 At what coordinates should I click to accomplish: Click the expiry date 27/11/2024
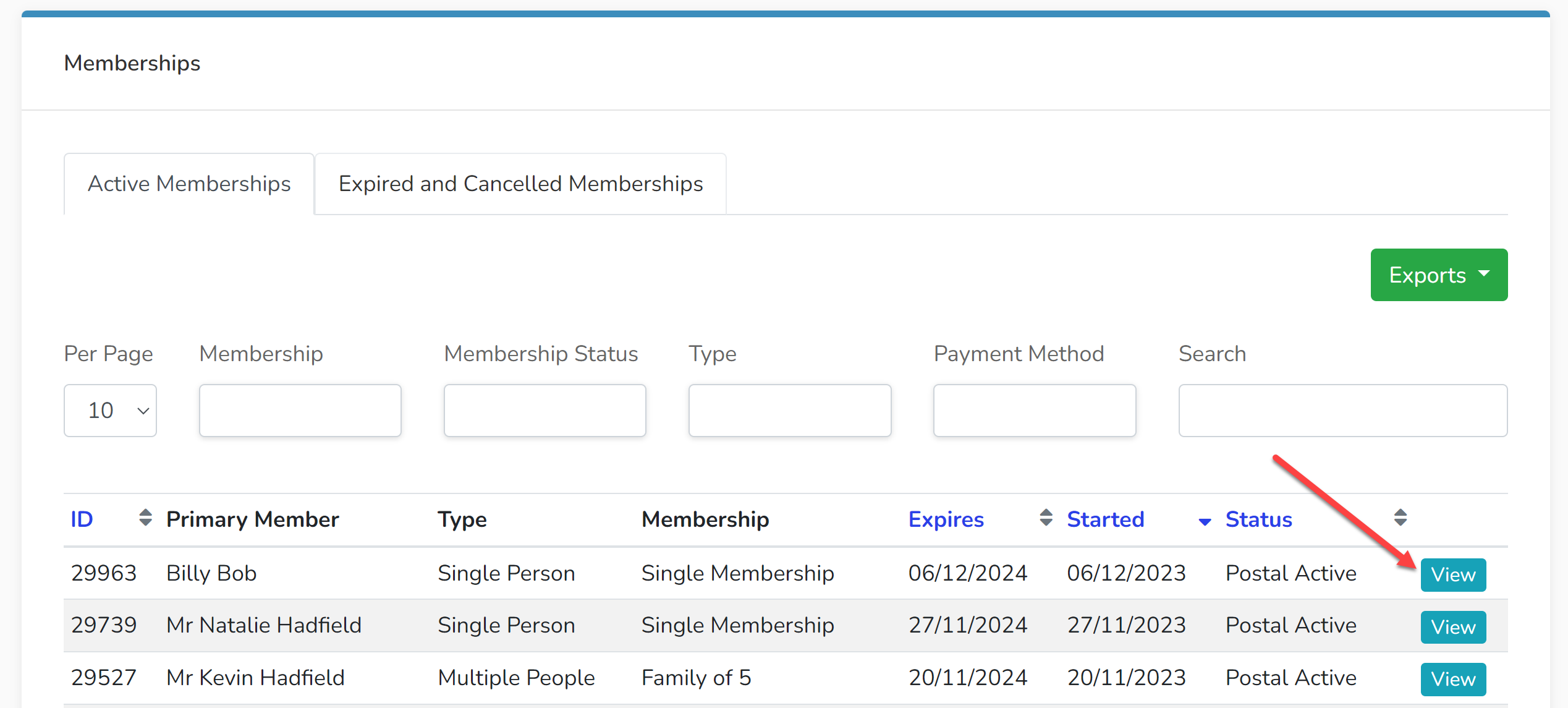pos(967,625)
